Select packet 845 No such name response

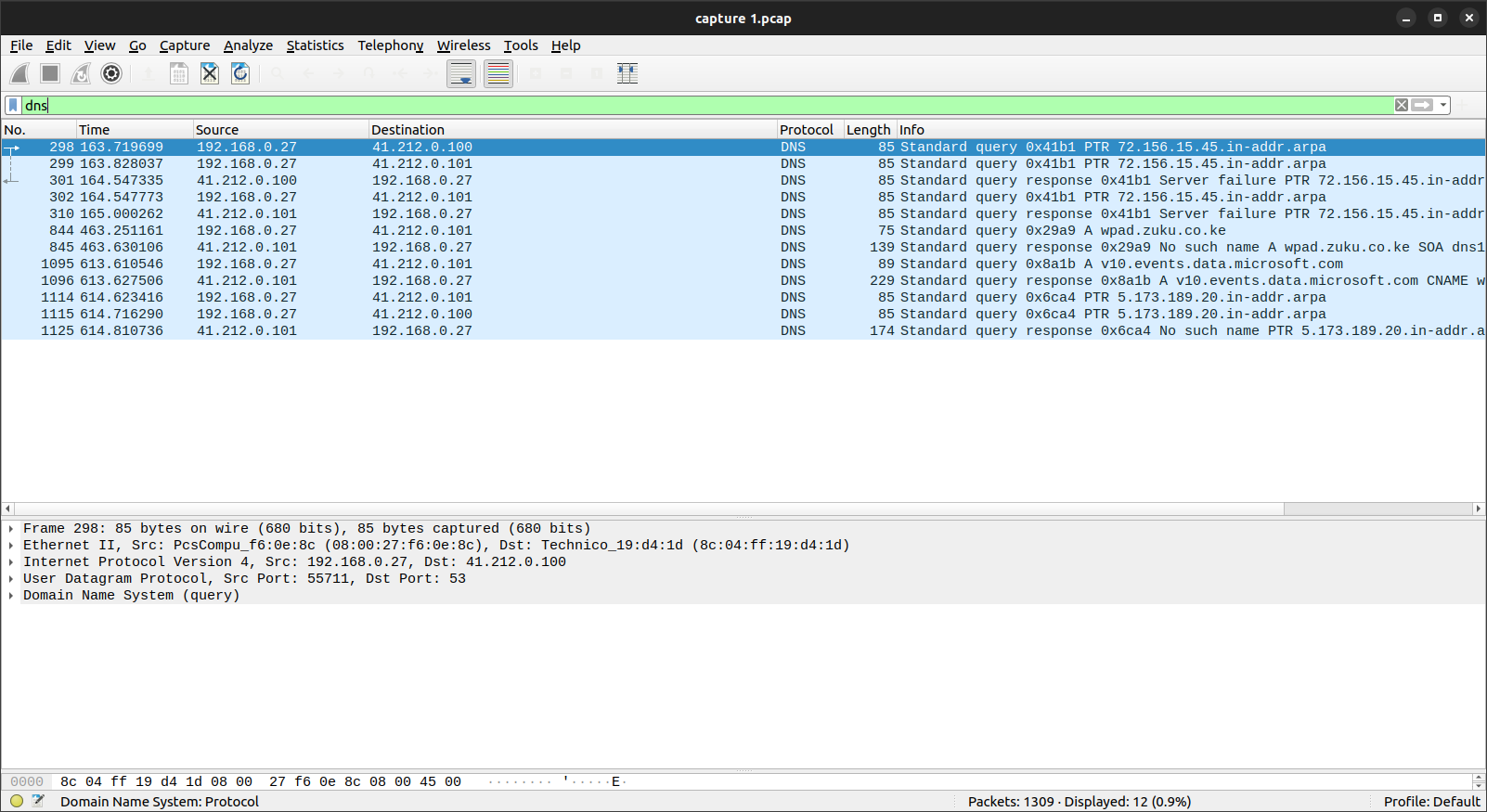[x=743, y=247]
